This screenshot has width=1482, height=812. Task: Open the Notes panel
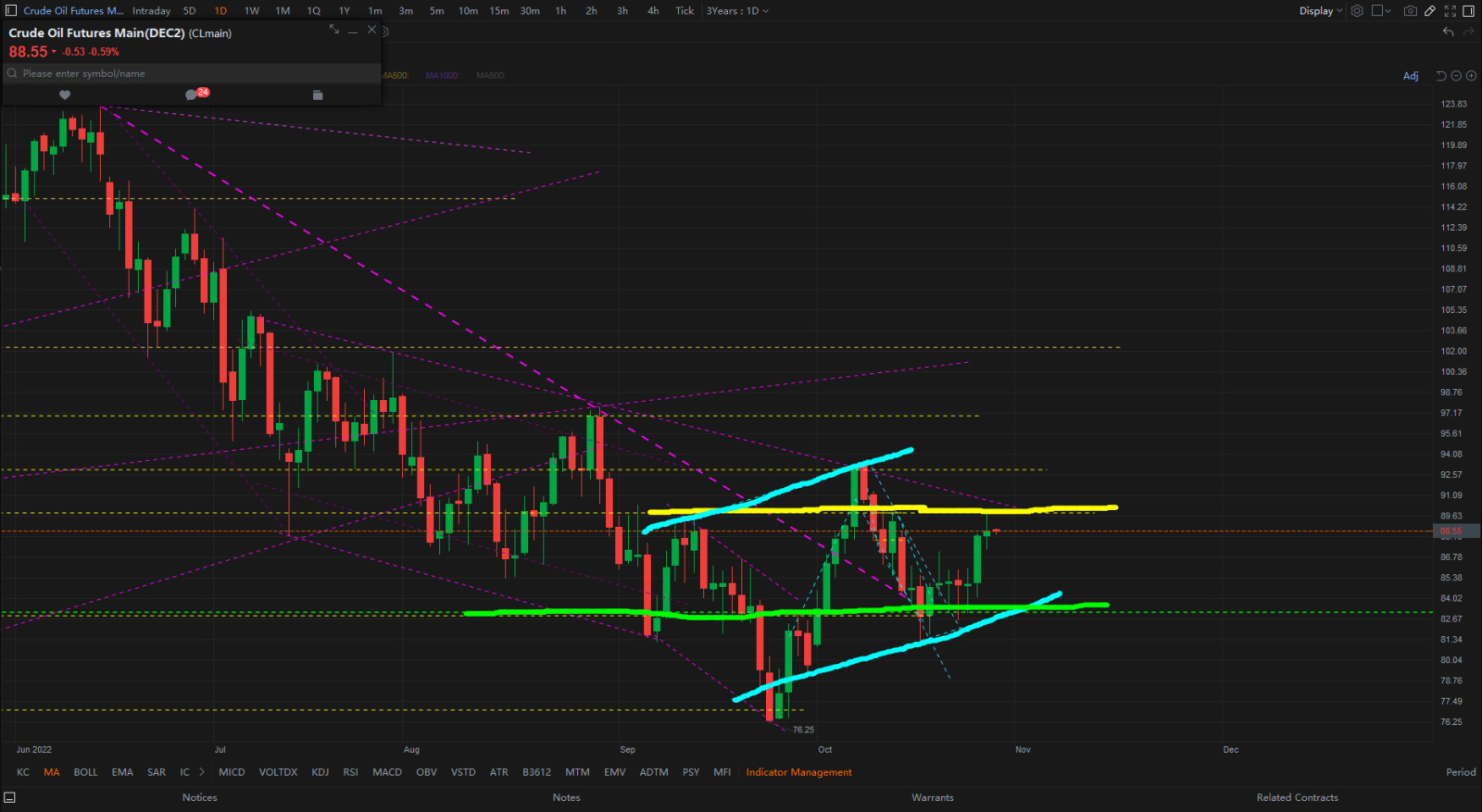point(566,797)
